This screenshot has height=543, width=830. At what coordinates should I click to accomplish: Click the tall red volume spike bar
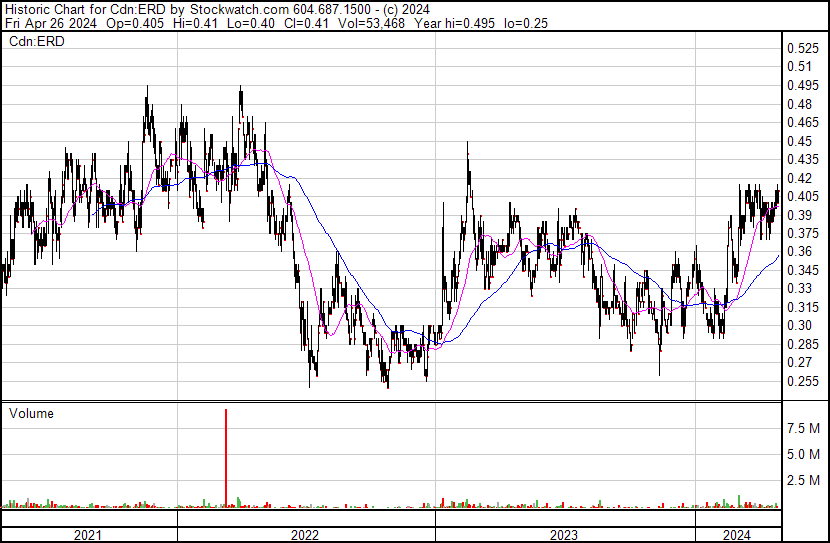click(x=226, y=456)
